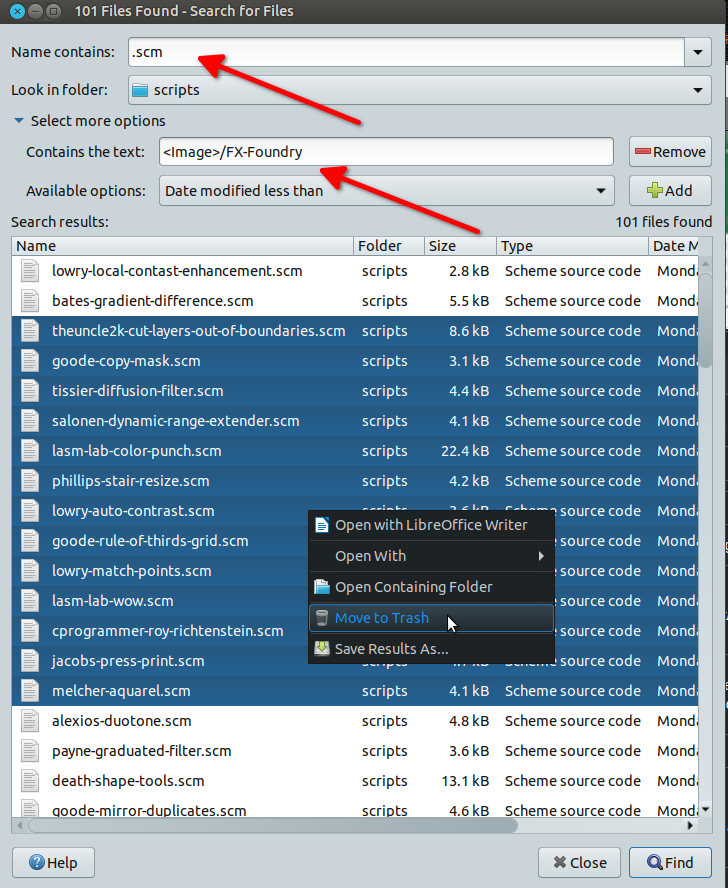The image size is (728, 888).
Task: Click file icon beside lasm-lab-wow.scm
Action: tap(30, 601)
